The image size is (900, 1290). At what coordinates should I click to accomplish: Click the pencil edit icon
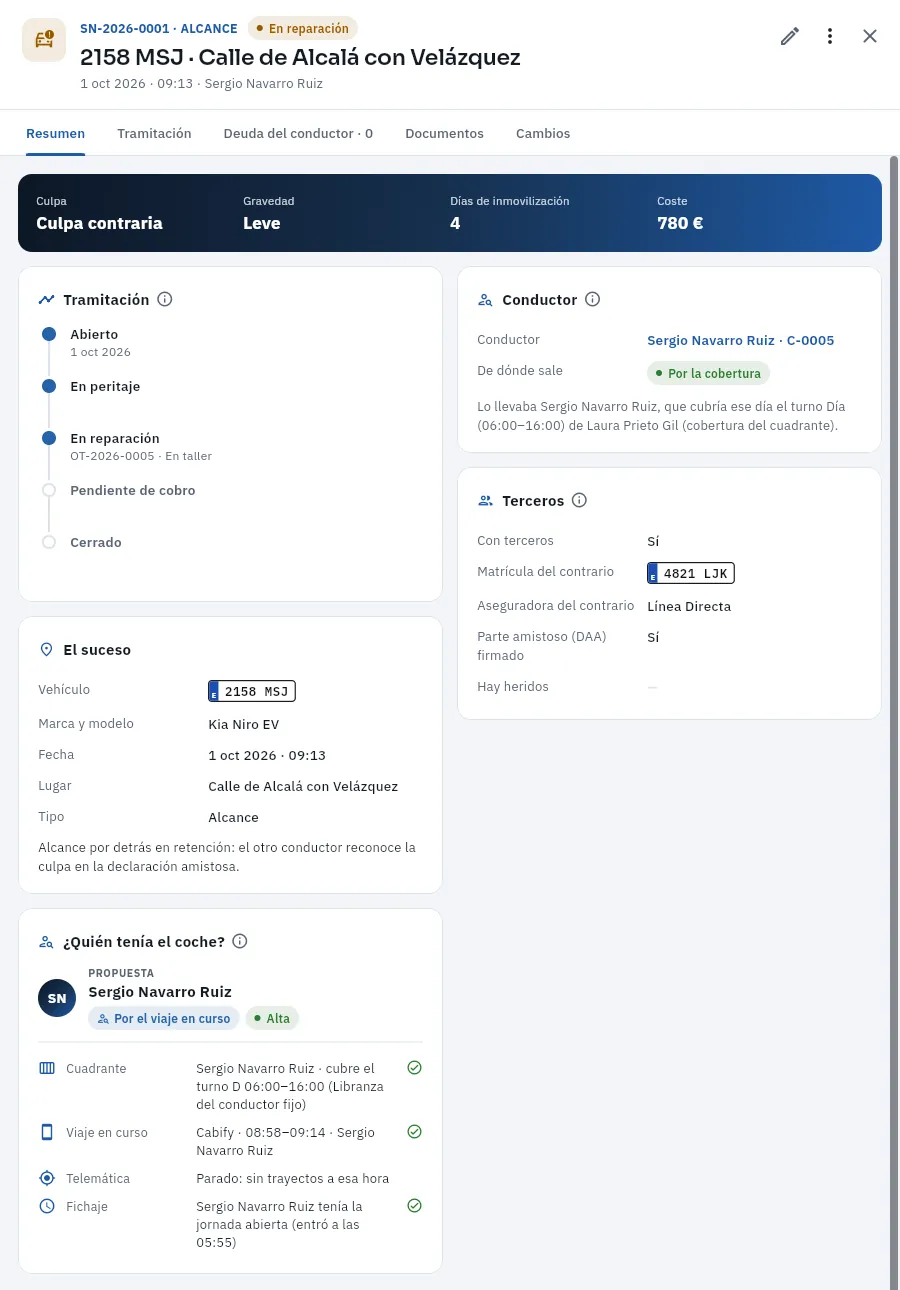790,36
